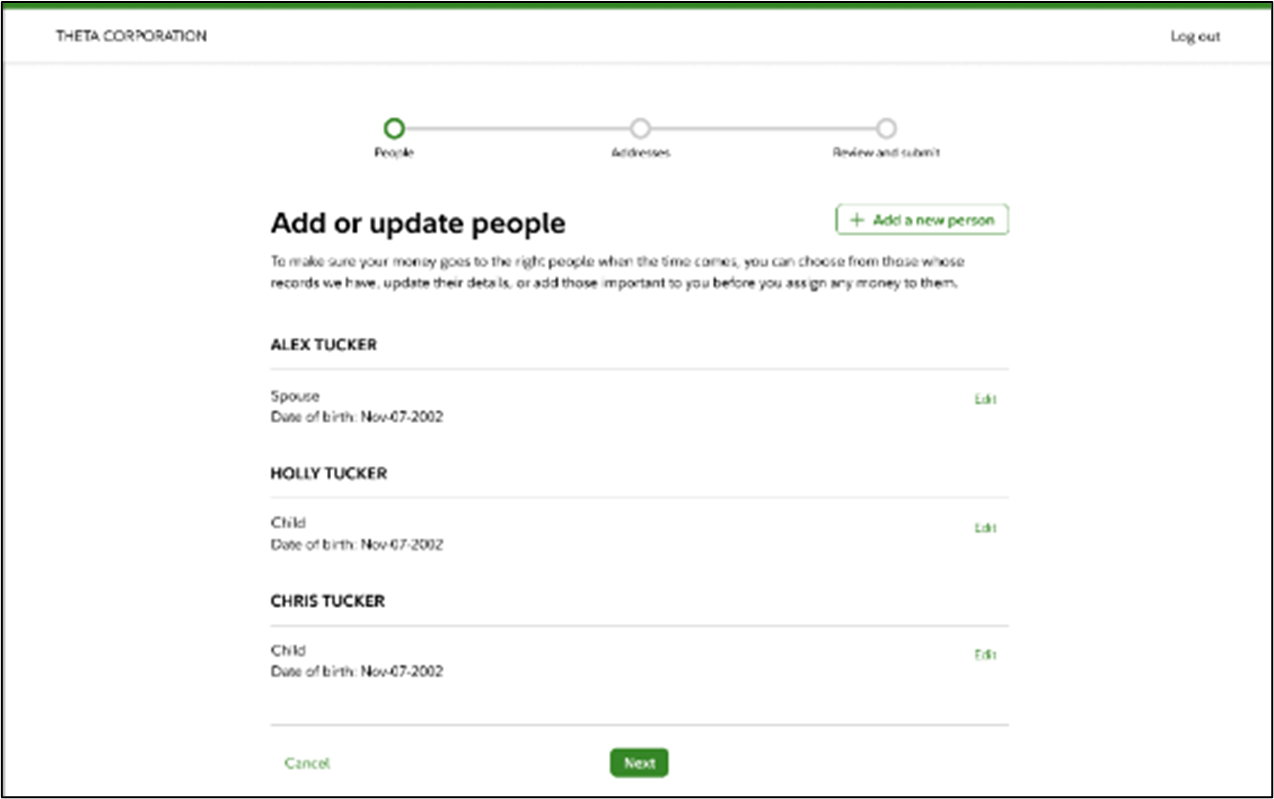Screen dimensions: 1274x799
Task: Go to Review and submit step circle
Action: click(886, 128)
